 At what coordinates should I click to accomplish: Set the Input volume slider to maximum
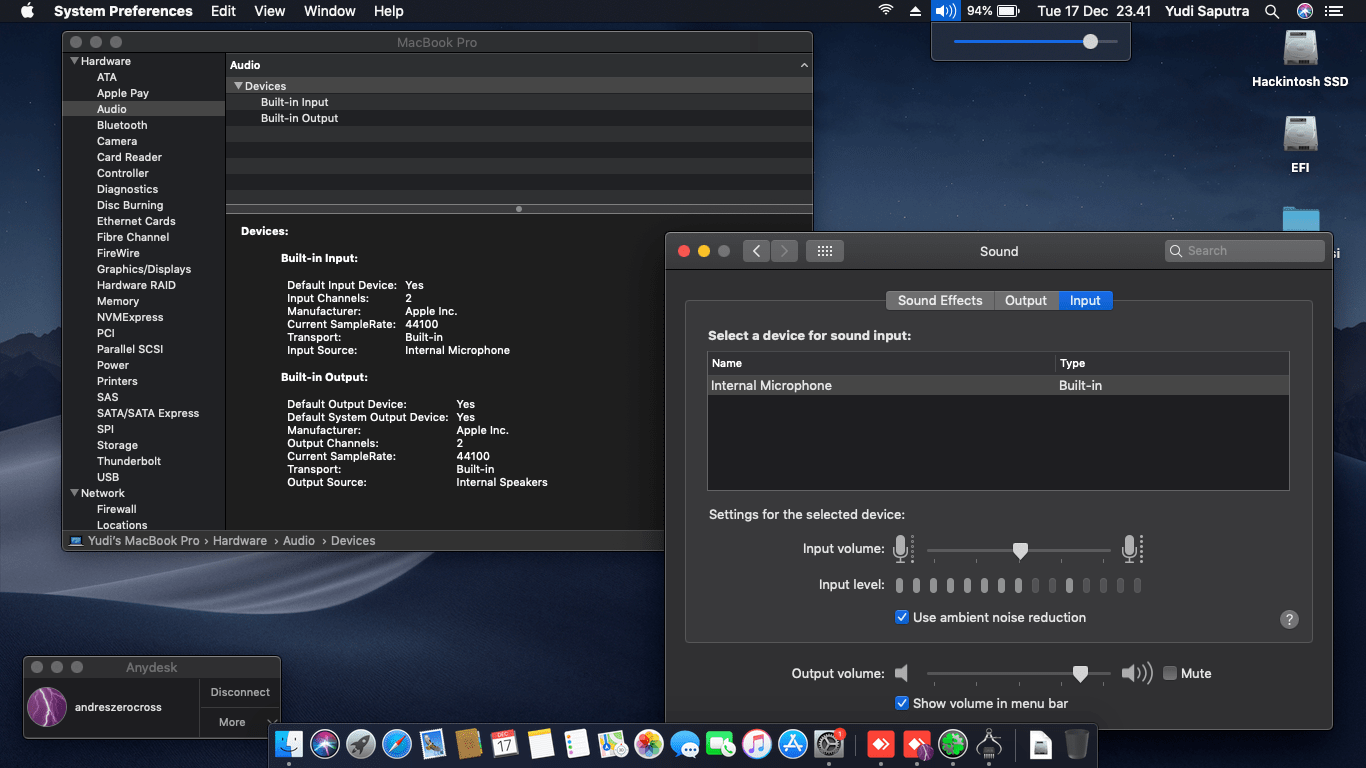(x=1108, y=550)
